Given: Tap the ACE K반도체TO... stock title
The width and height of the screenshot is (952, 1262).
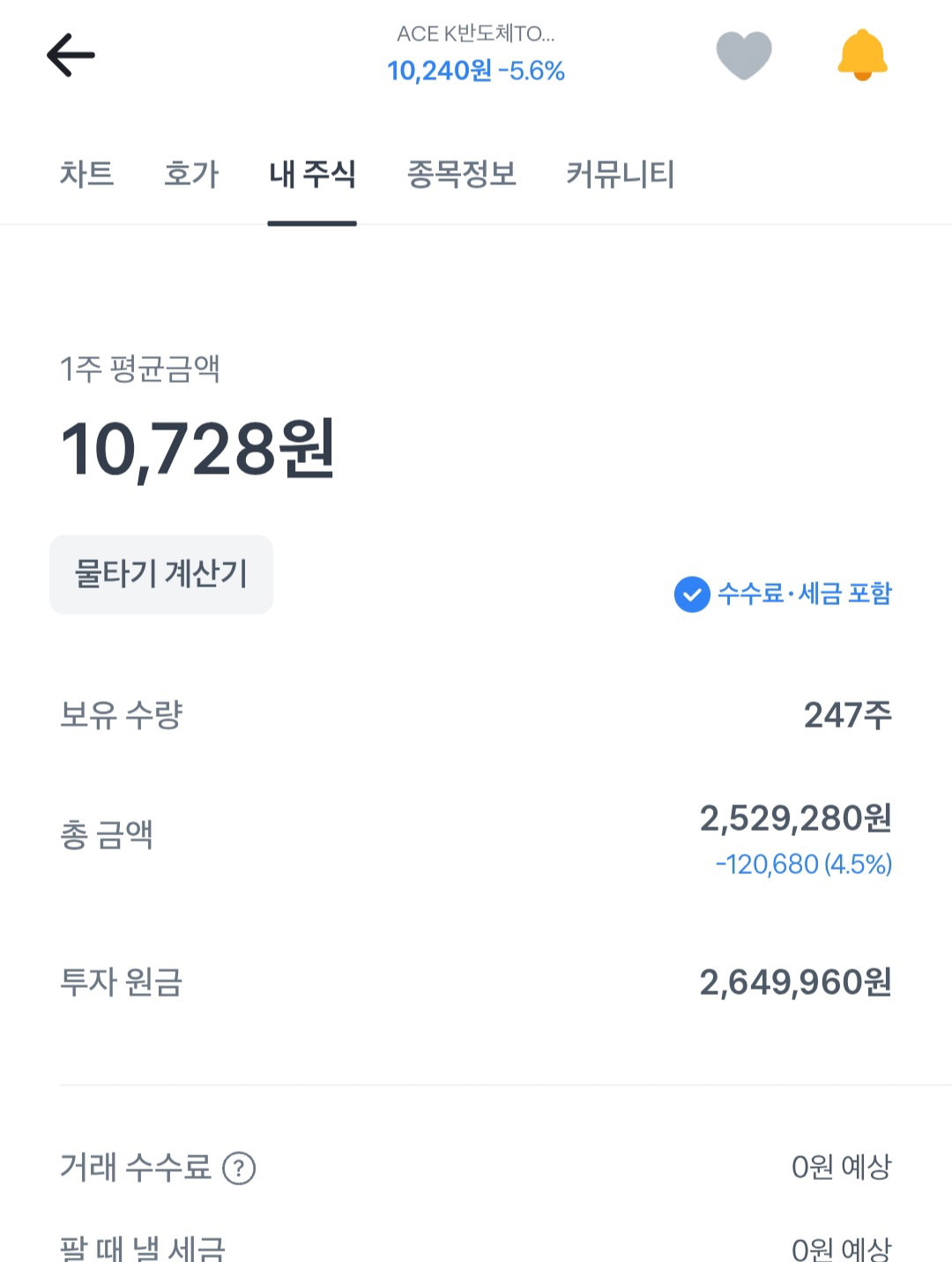Looking at the screenshot, I should [x=476, y=34].
